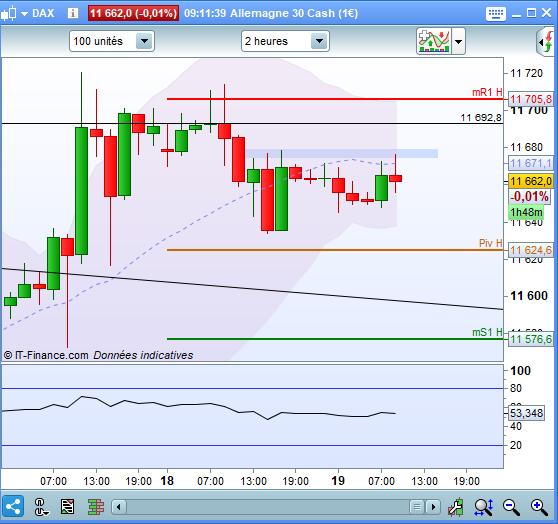The height and width of the screenshot is (524, 558).
Task: Click the 11 705,8 price tag
Action: (531, 99)
